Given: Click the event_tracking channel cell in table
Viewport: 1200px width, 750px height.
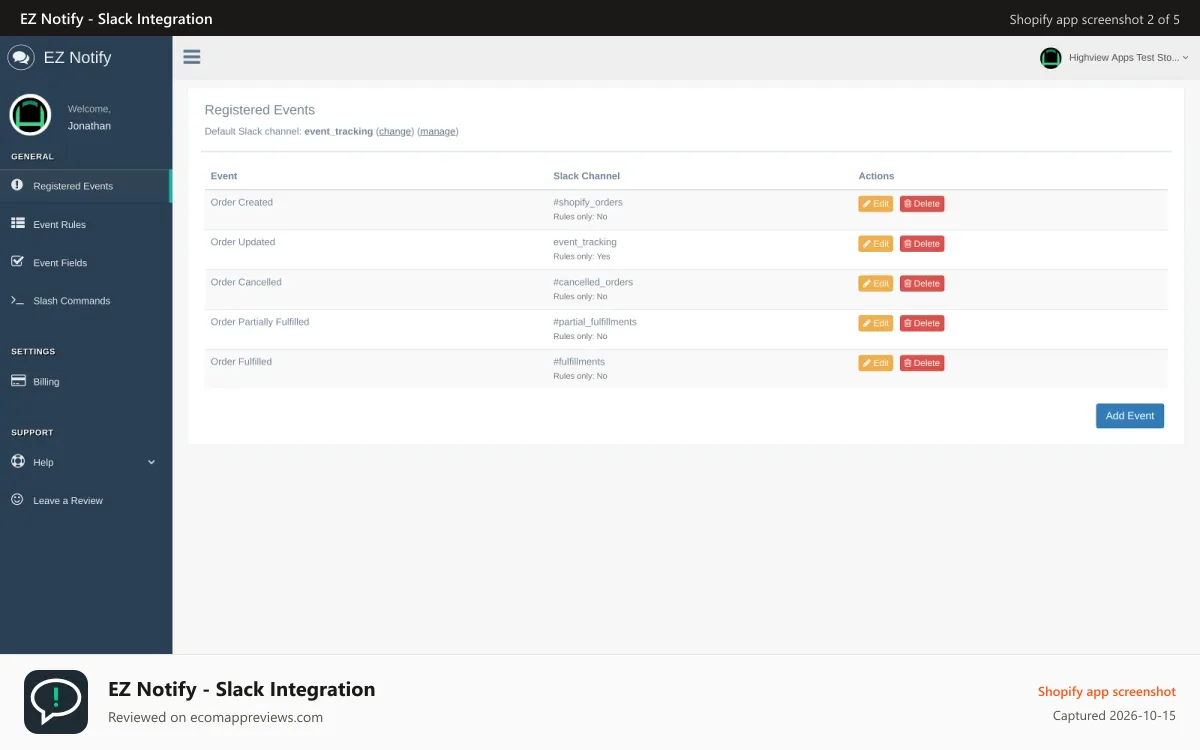Looking at the screenshot, I should tap(585, 242).
